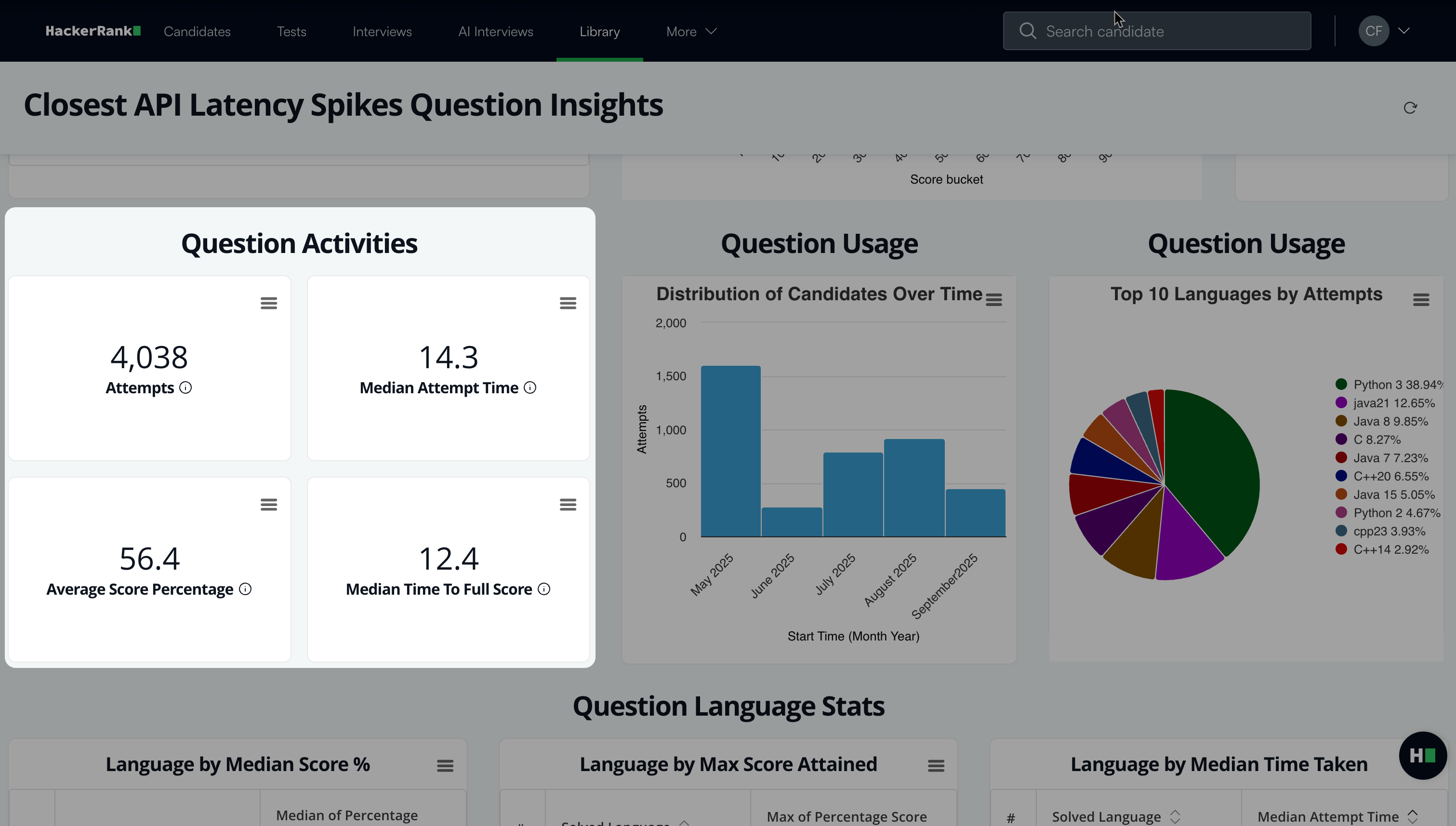Click the refresh insights icon

tap(1410, 108)
